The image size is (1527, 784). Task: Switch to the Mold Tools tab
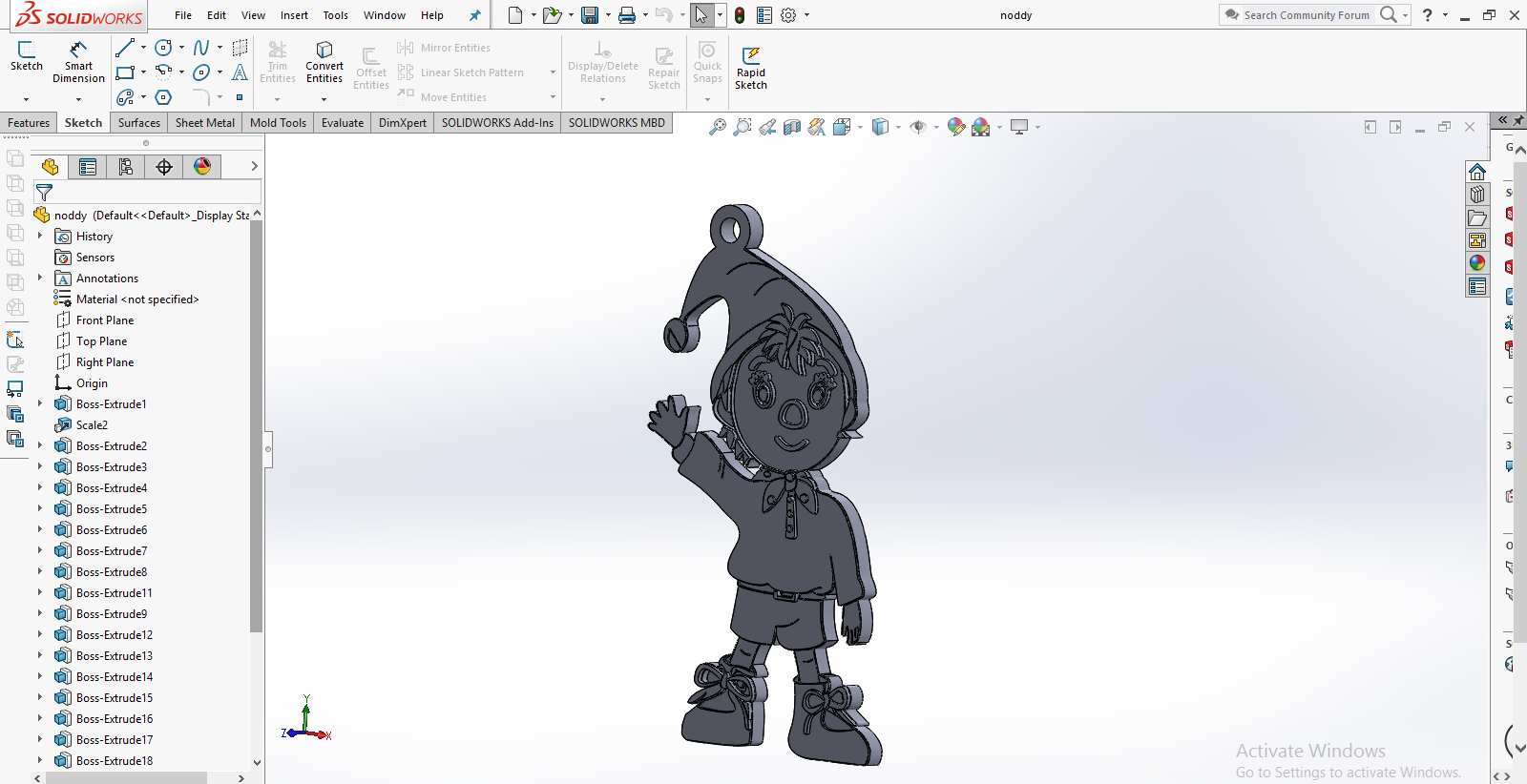point(279,123)
